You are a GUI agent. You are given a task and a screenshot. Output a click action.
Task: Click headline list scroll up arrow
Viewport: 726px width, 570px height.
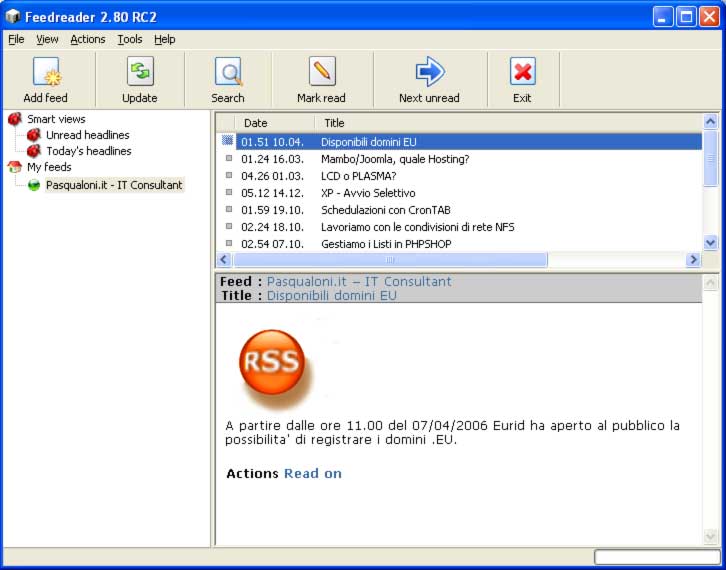point(710,121)
